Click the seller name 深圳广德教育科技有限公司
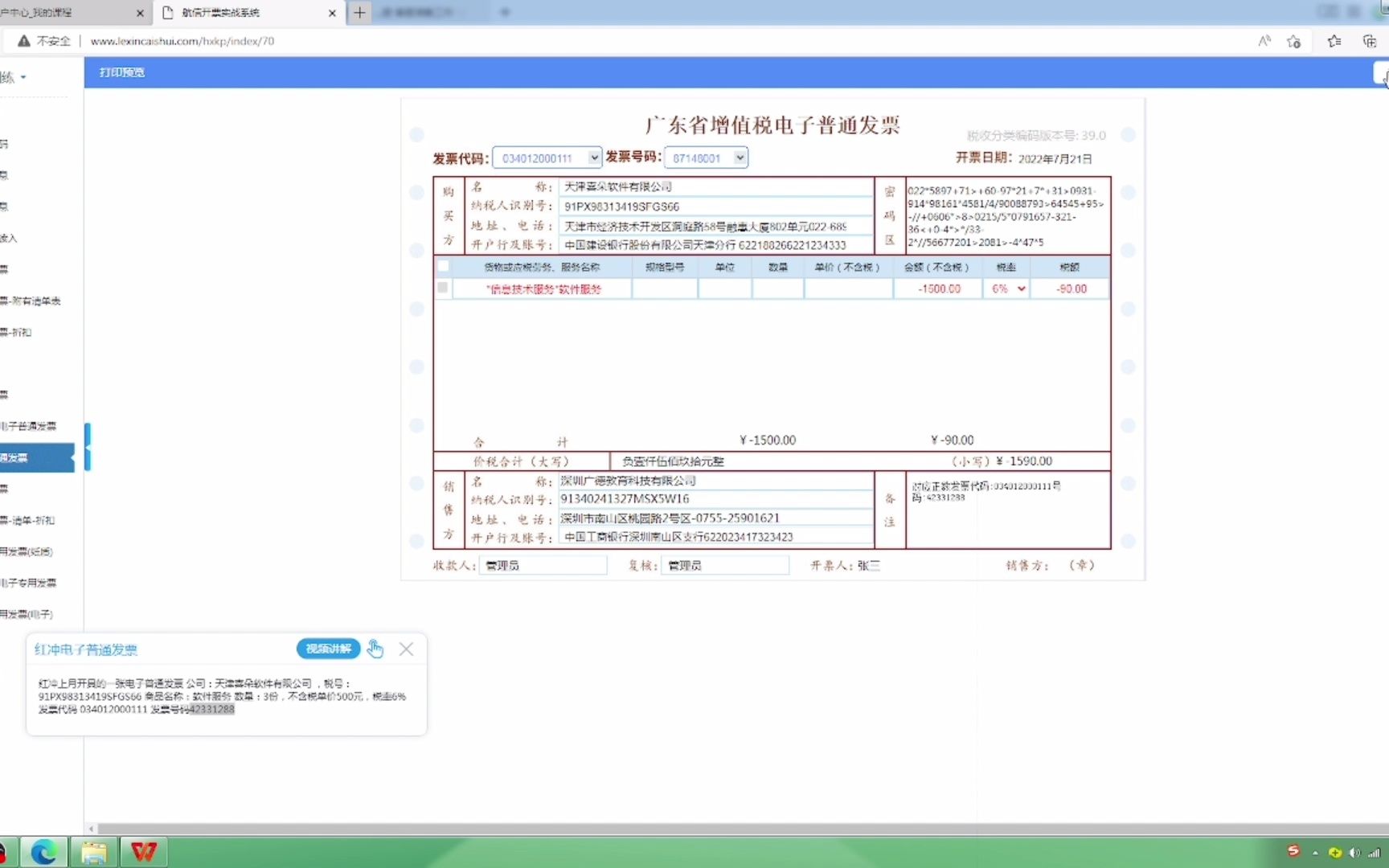This screenshot has height=868, width=1389. pos(628,481)
